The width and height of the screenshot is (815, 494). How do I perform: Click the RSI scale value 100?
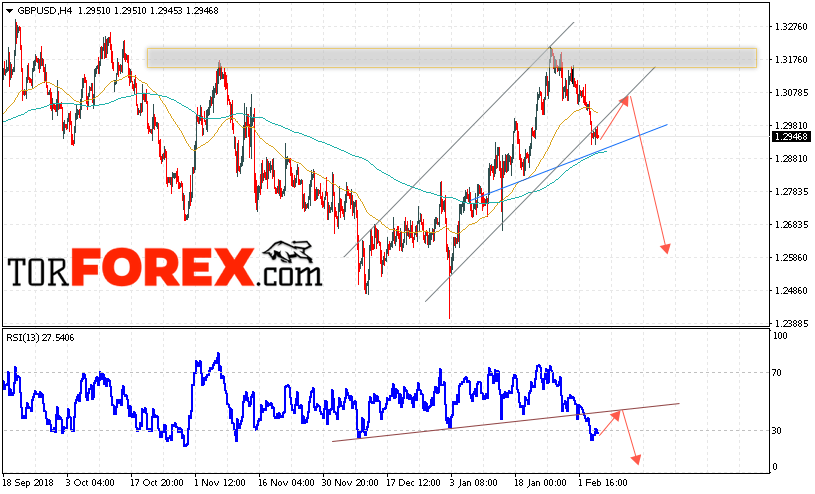pyautogui.click(x=780, y=336)
